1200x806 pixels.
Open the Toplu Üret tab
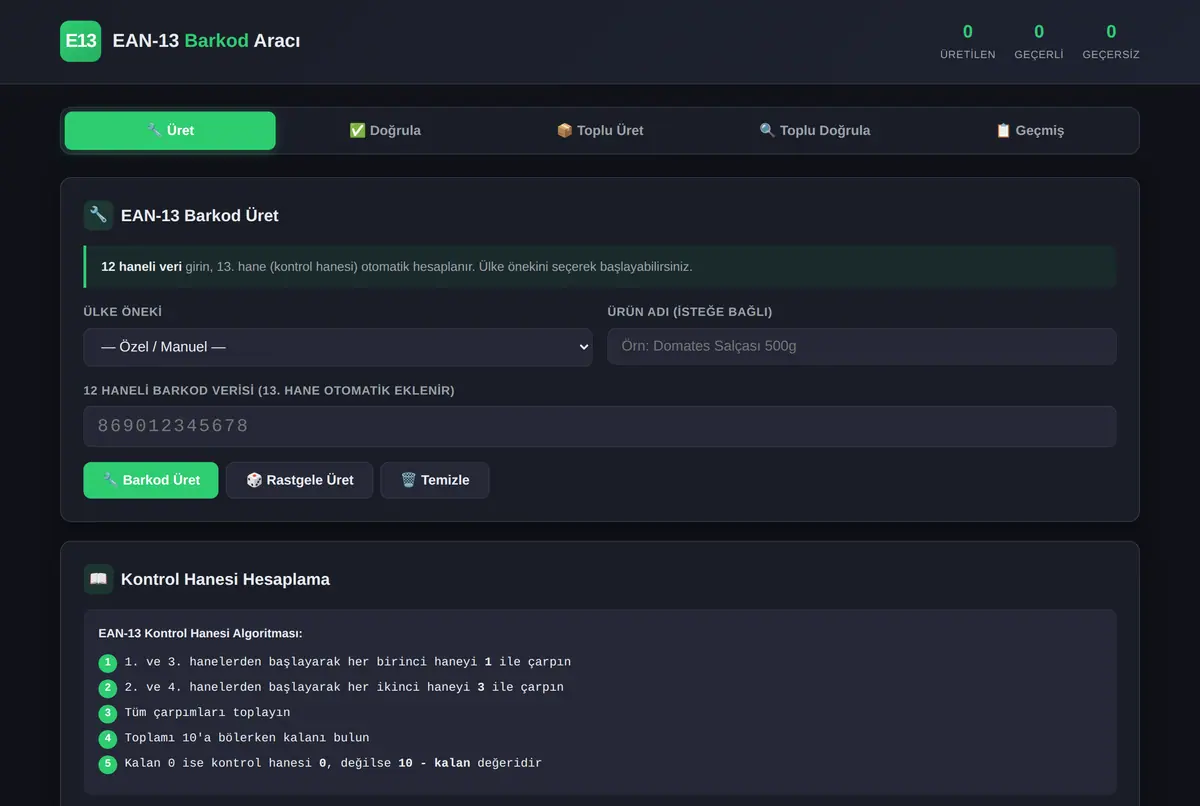click(x=600, y=131)
